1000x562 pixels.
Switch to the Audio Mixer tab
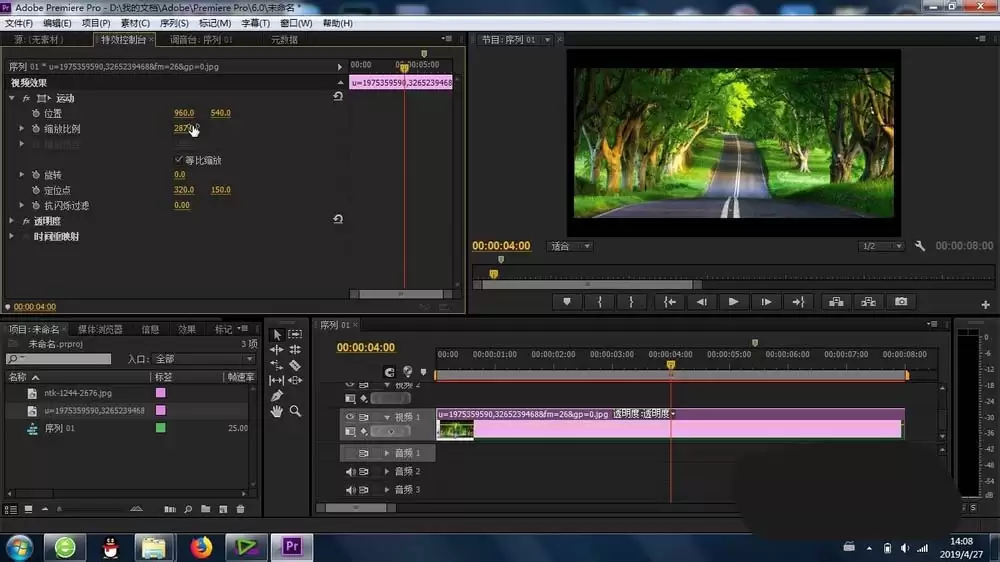[201, 40]
